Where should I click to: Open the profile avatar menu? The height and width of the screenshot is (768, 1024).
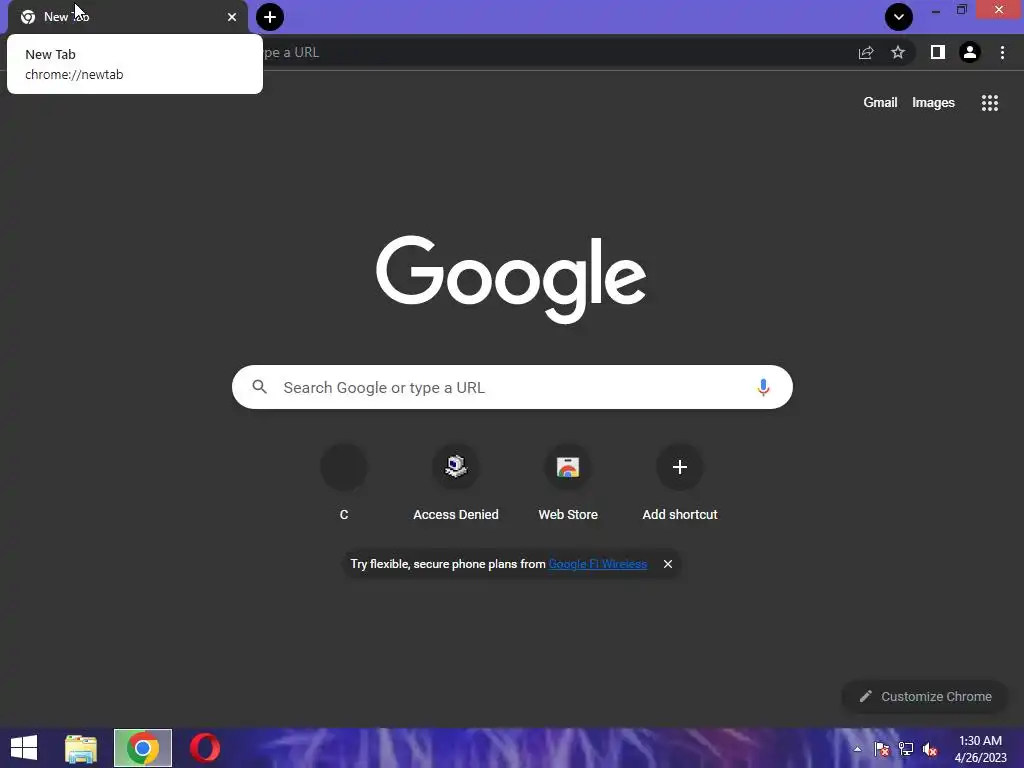[970, 52]
